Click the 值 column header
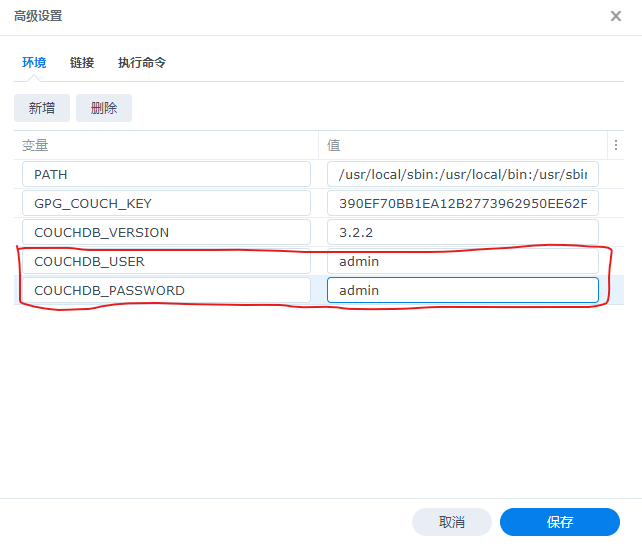 click(462, 145)
